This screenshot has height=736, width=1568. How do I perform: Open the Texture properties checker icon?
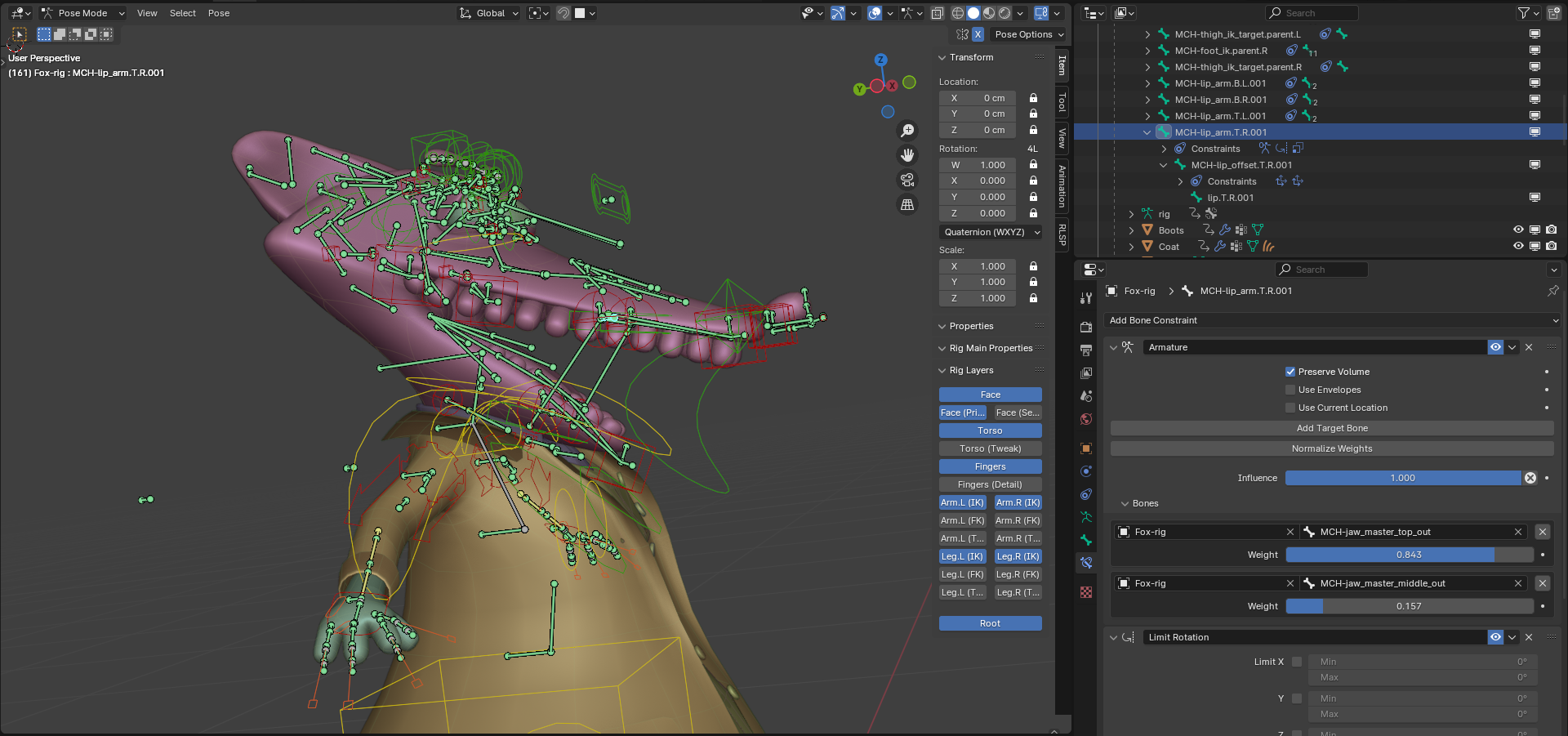point(1086,592)
